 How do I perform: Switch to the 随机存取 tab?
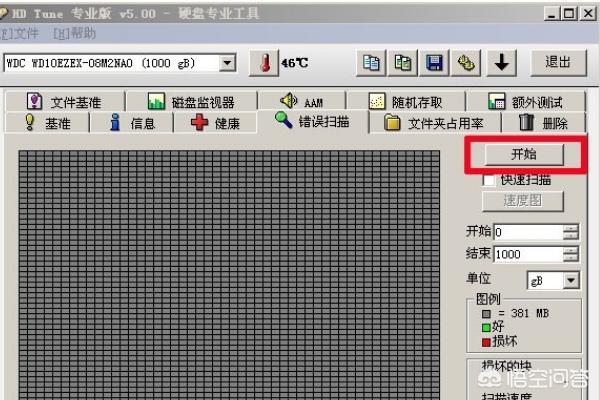pos(406,102)
